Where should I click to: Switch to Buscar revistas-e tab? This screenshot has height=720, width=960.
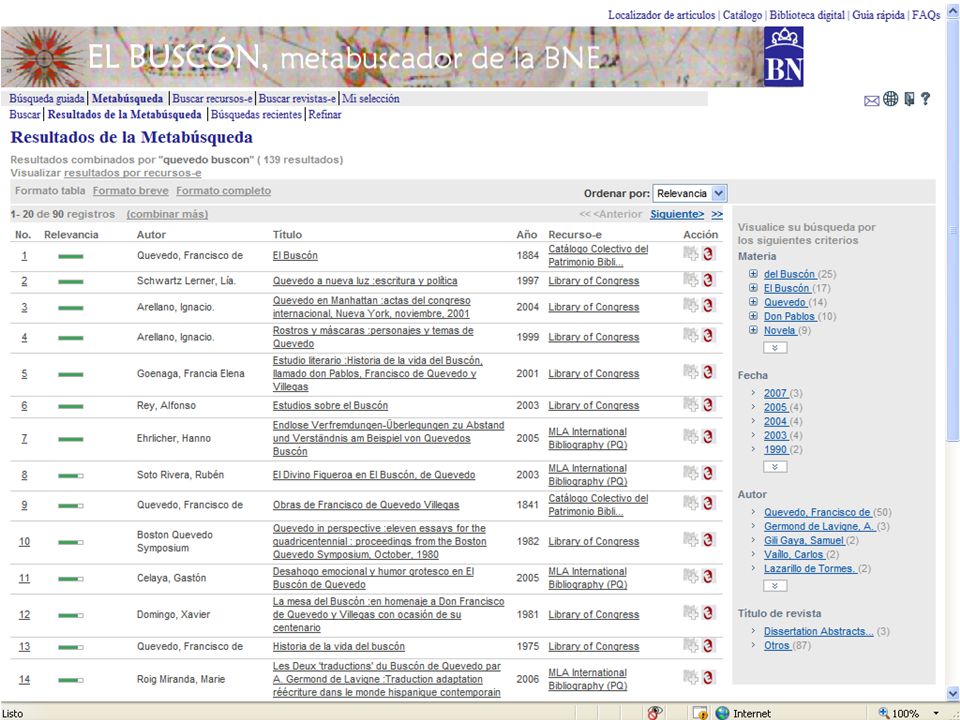297,99
